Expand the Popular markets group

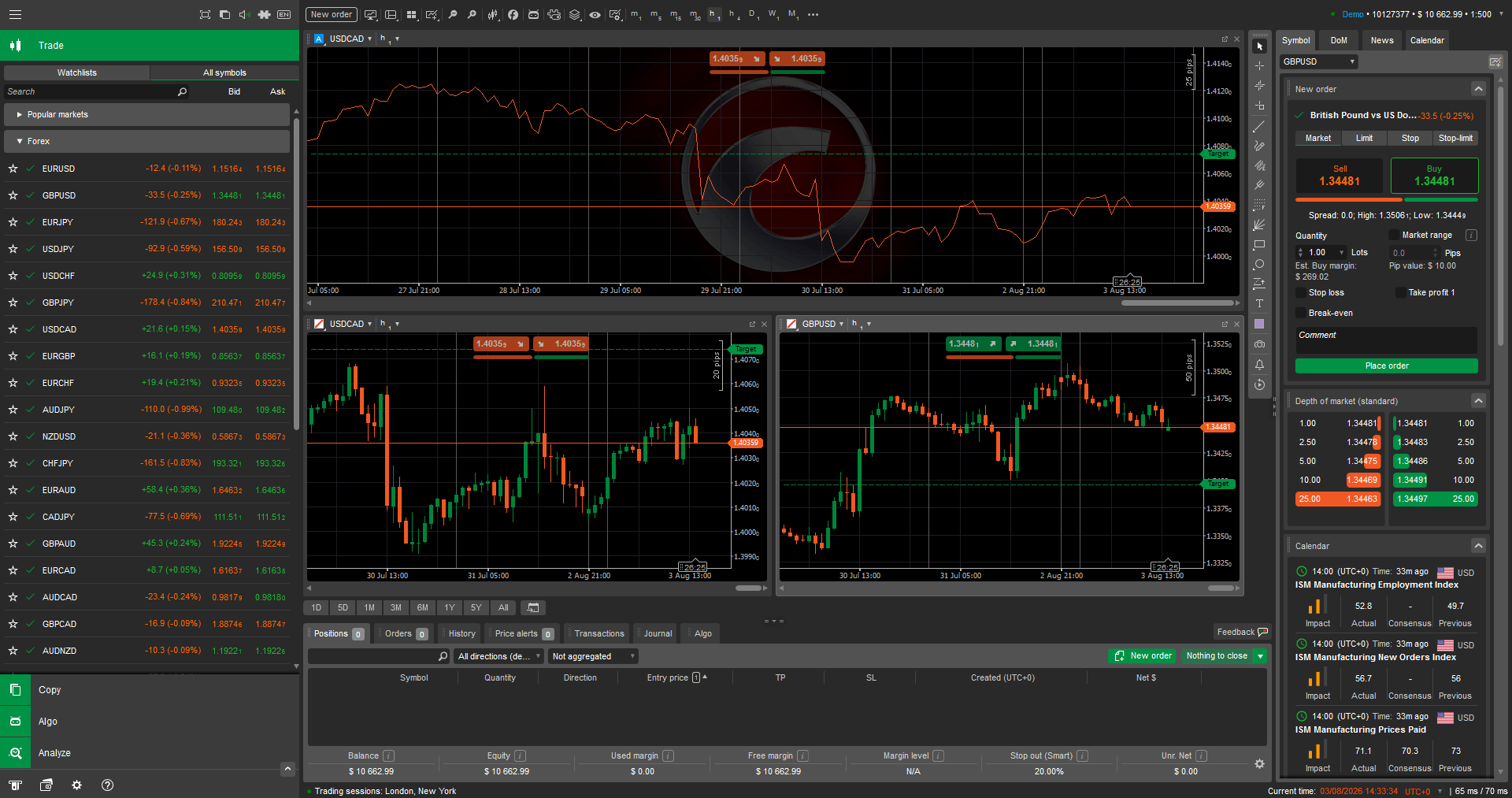146,114
